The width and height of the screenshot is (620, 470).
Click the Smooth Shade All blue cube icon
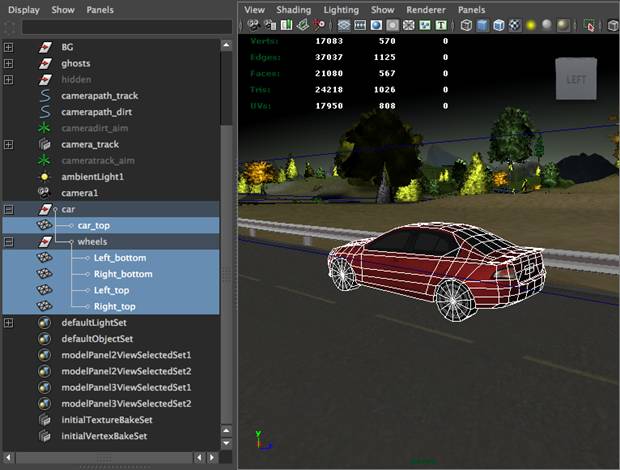point(482,25)
